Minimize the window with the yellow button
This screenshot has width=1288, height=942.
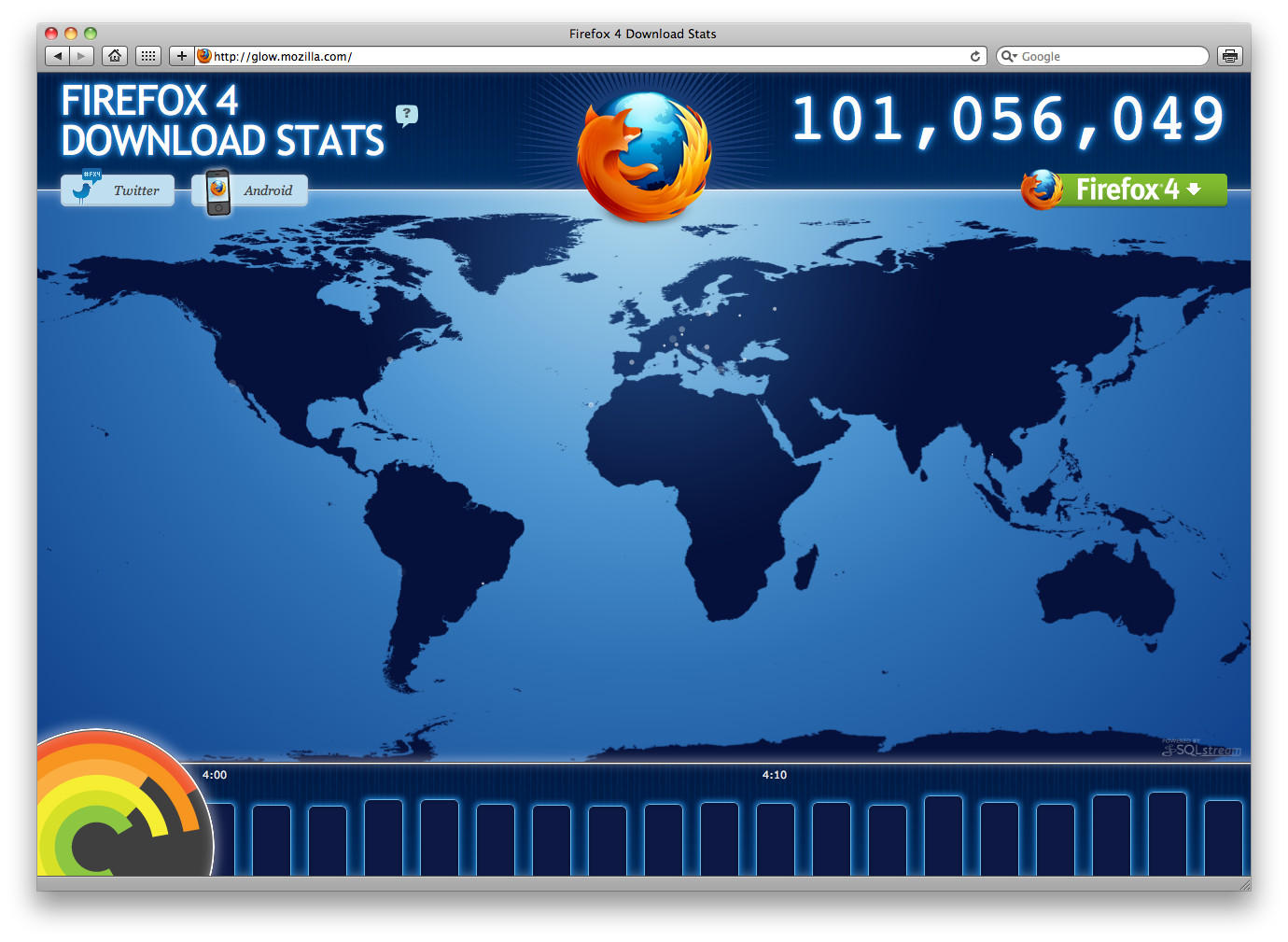pyautogui.click(x=71, y=34)
